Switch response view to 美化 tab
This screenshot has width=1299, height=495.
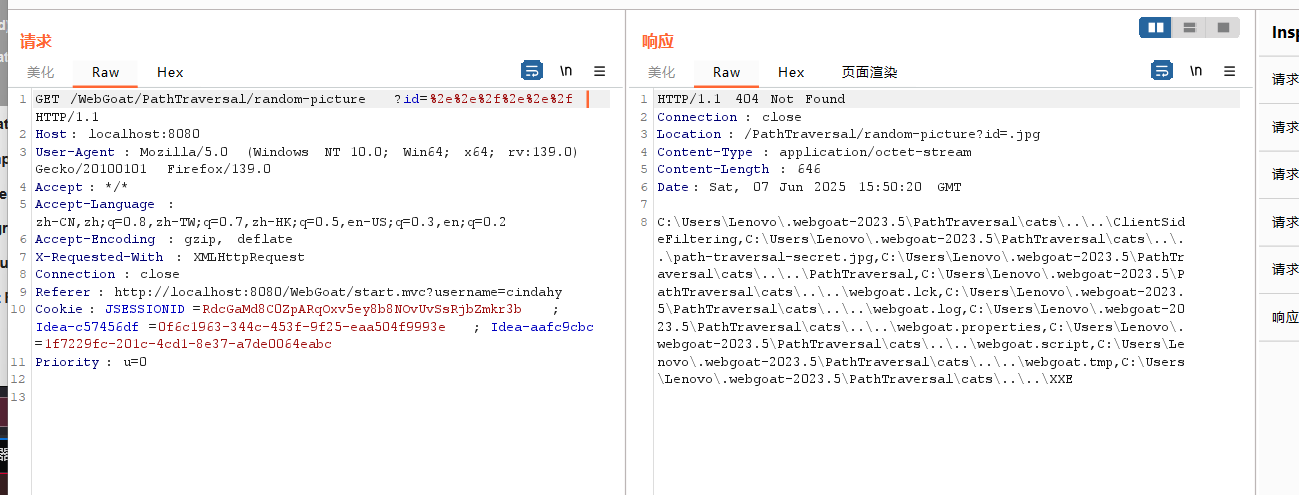tap(662, 72)
